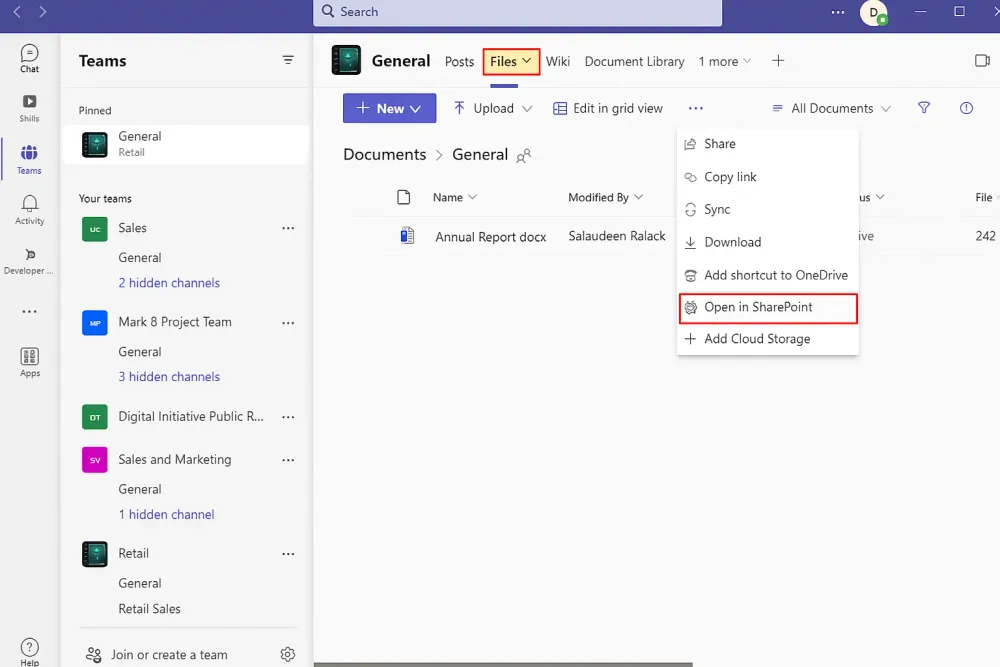Click inside the Search bar
This screenshot has height=667, width=1000.
516,12
